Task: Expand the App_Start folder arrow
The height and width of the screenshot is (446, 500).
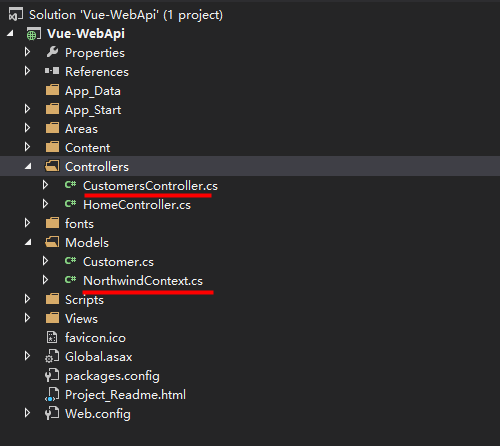Action: pos(27,109)
